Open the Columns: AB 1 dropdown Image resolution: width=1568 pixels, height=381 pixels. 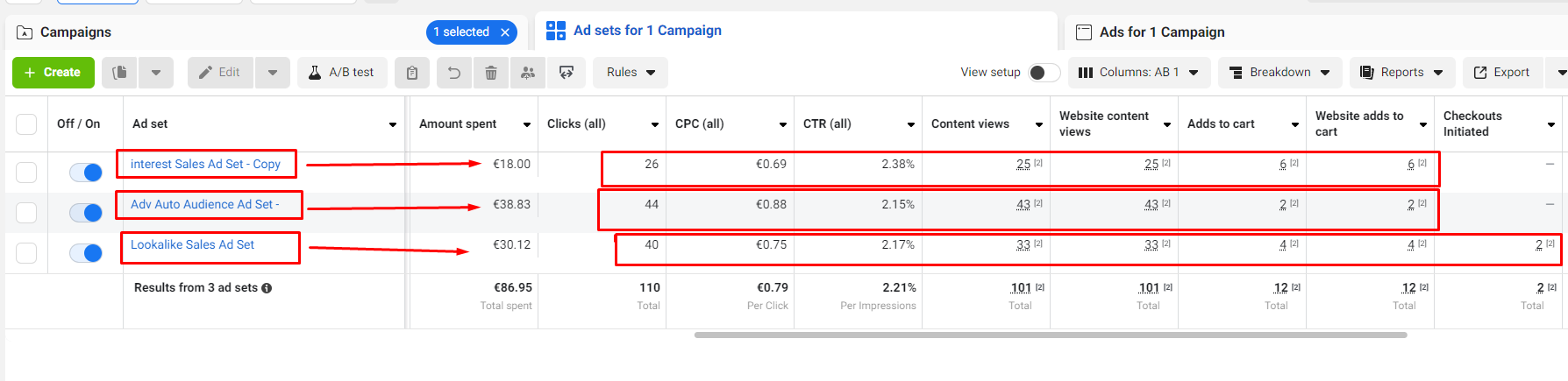tap(1138, 73)
